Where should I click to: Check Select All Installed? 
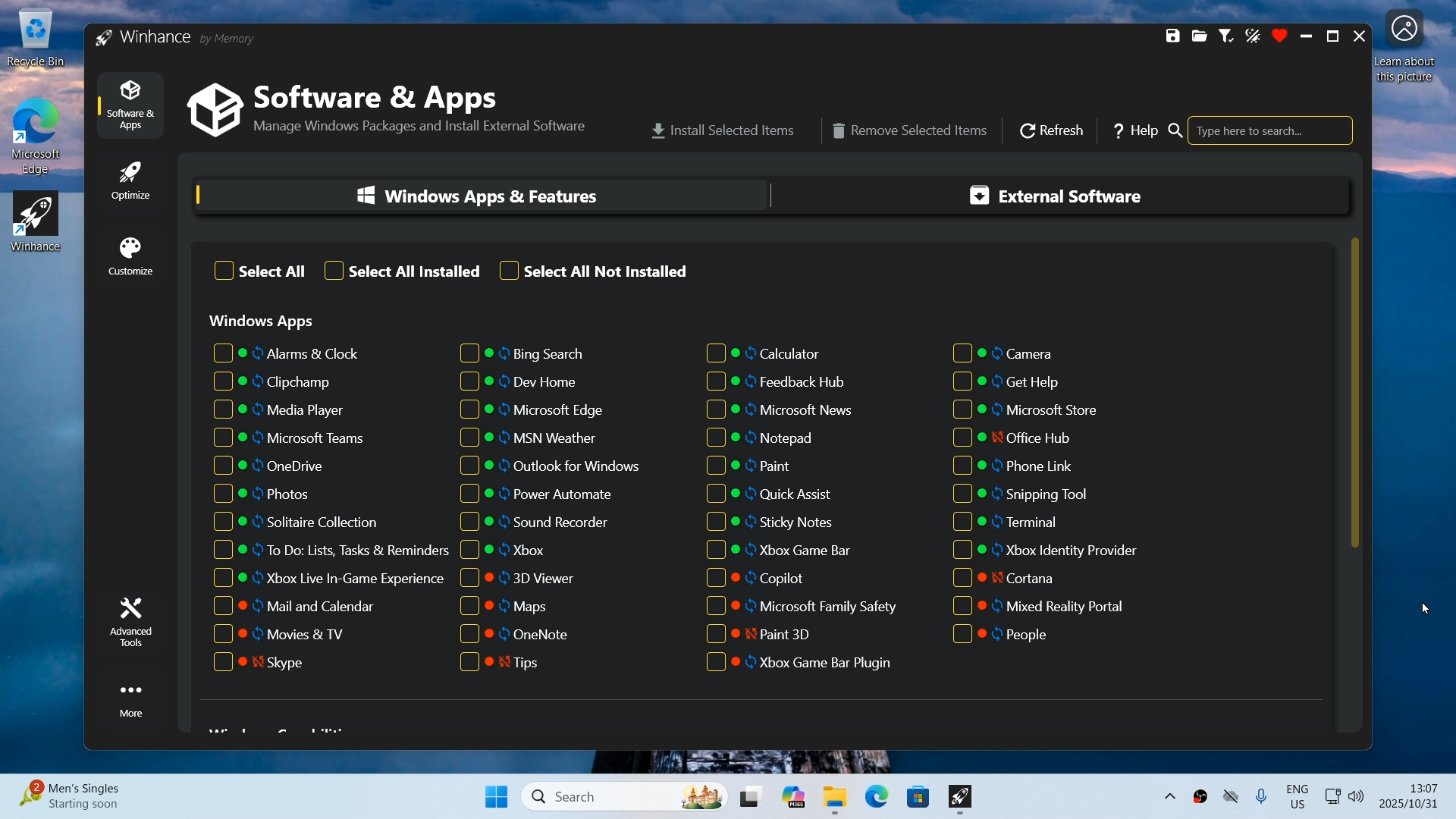click(x=333, y=271)
